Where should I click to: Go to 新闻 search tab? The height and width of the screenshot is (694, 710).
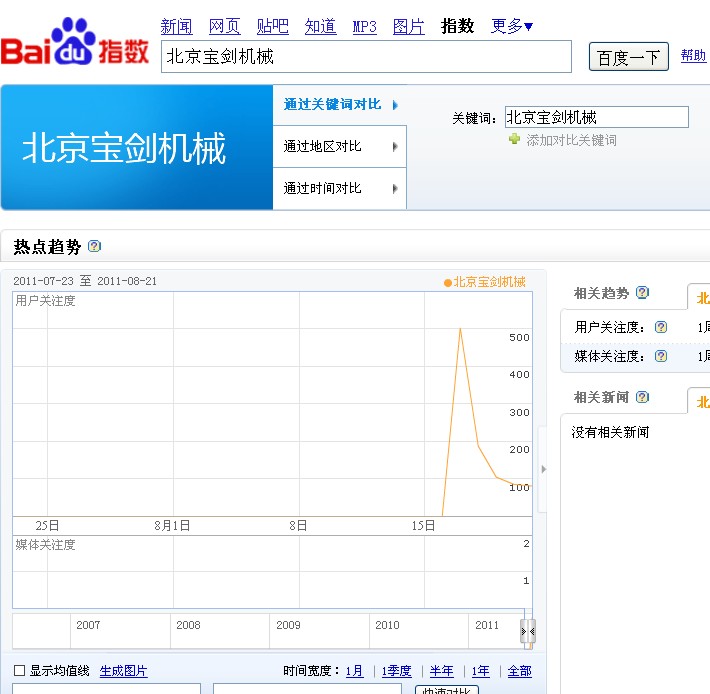[x=177, y=26]
